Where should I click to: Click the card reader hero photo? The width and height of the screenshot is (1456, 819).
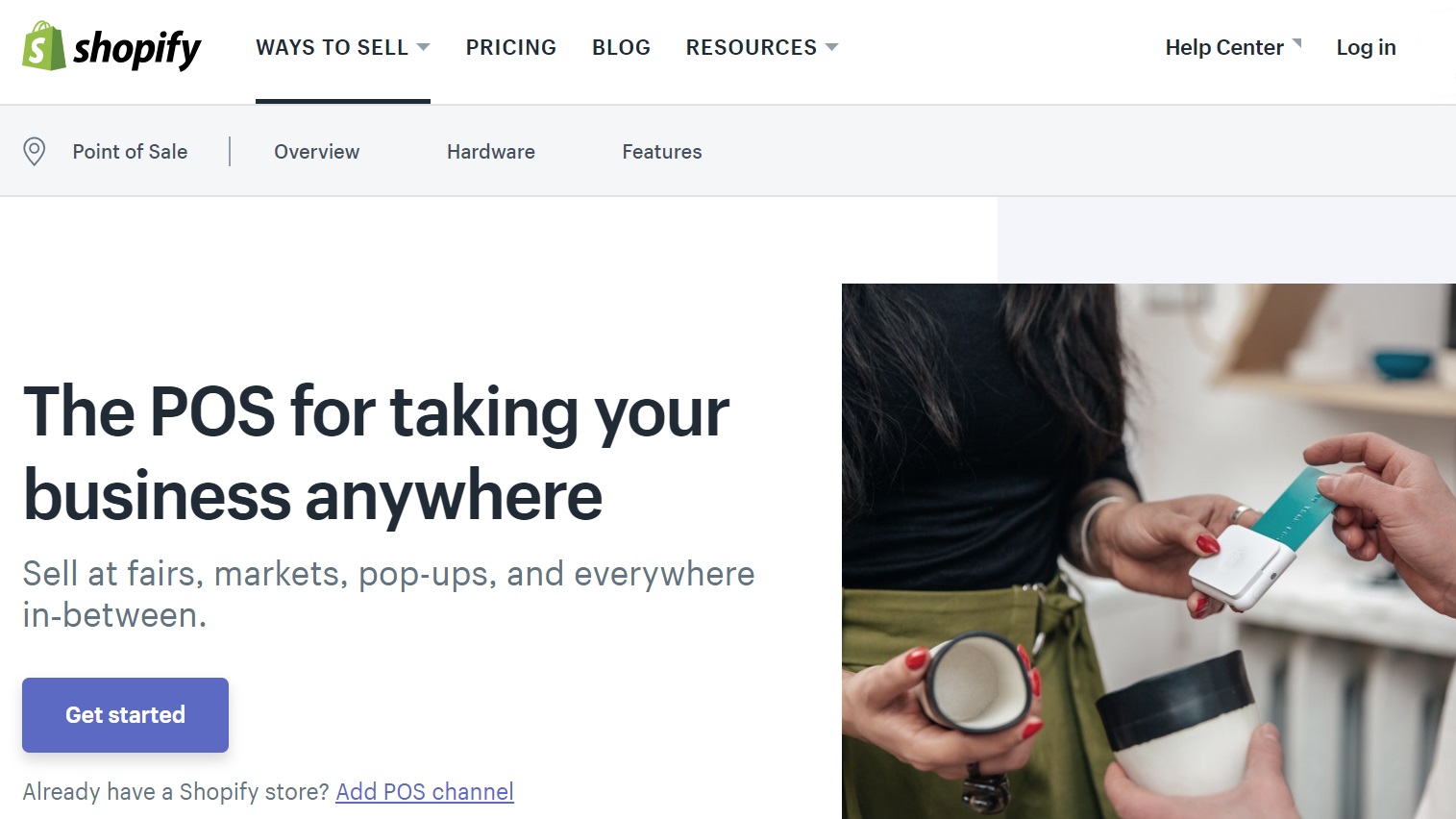pyautogui.click(x=1148, y=551)
